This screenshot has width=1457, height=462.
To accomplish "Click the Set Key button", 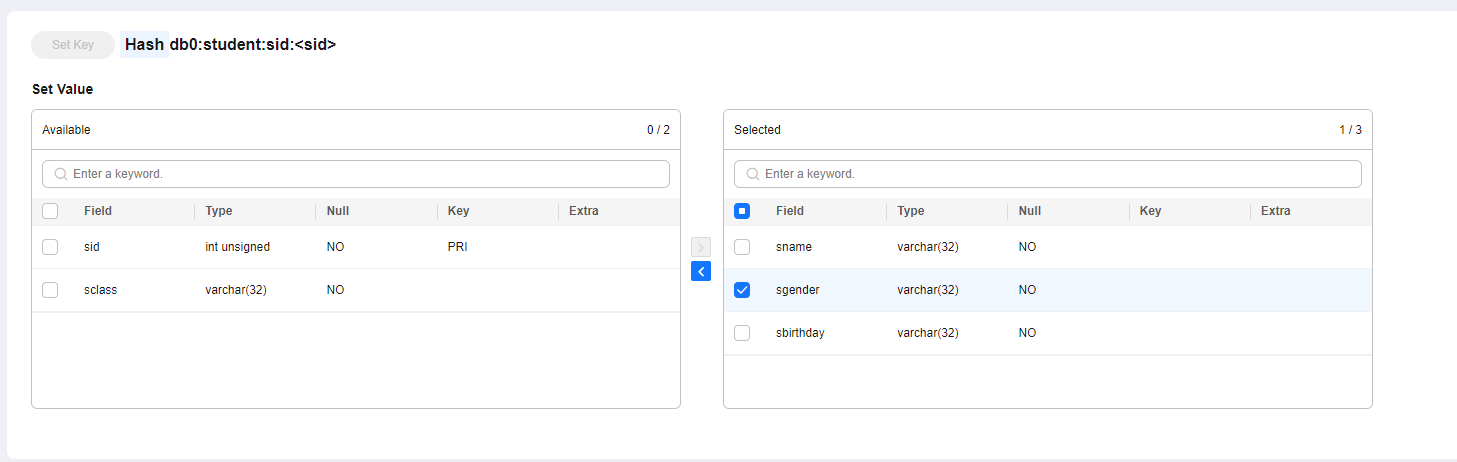I will coord(73,45).
